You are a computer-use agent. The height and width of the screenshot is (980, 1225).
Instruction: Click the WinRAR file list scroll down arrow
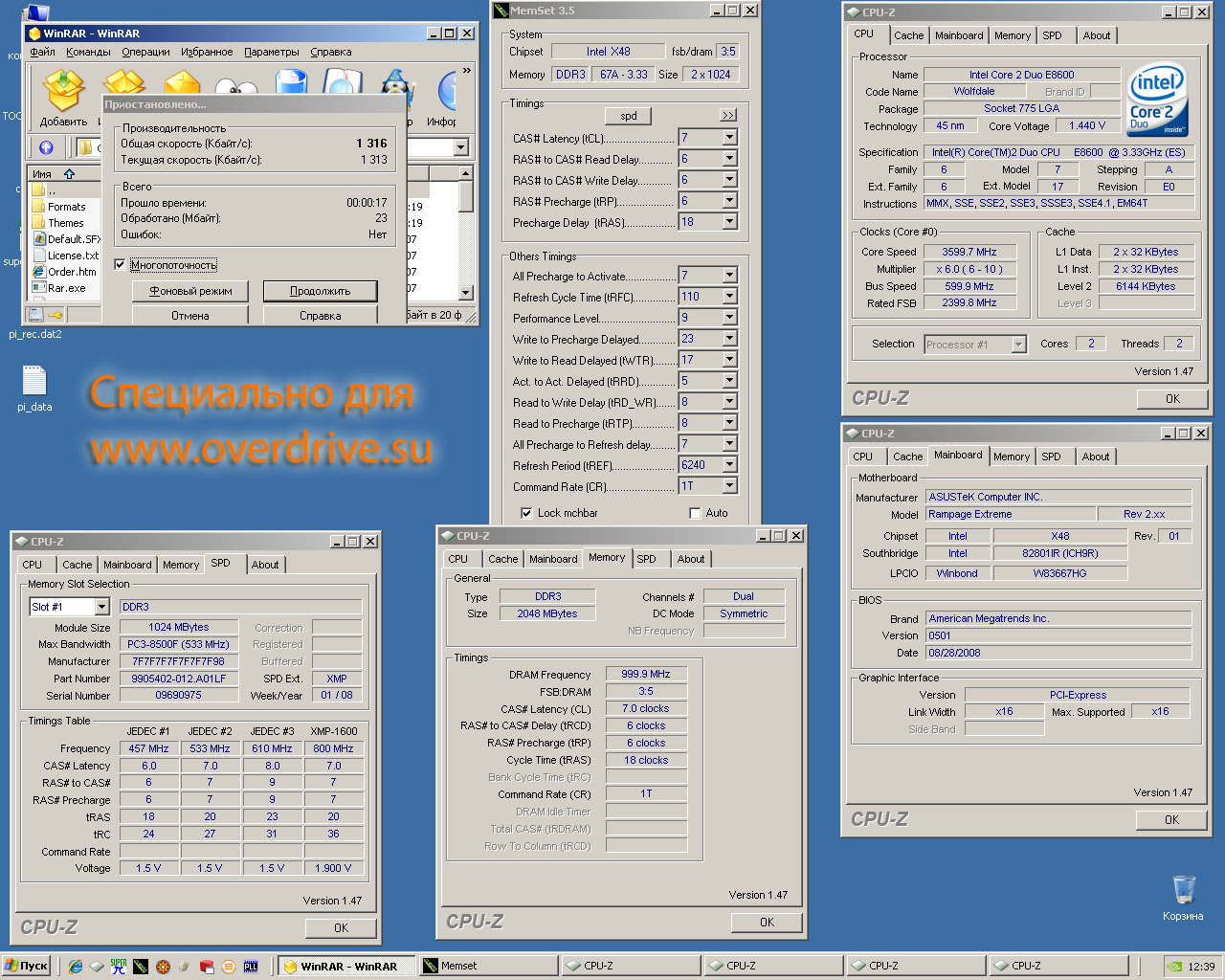point(466,293)
